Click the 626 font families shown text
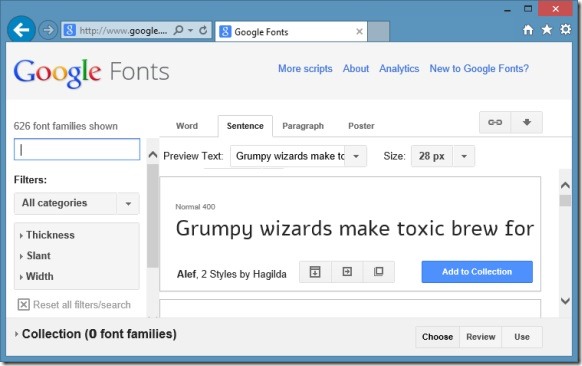582x366 pixels. tap(66, 126)
